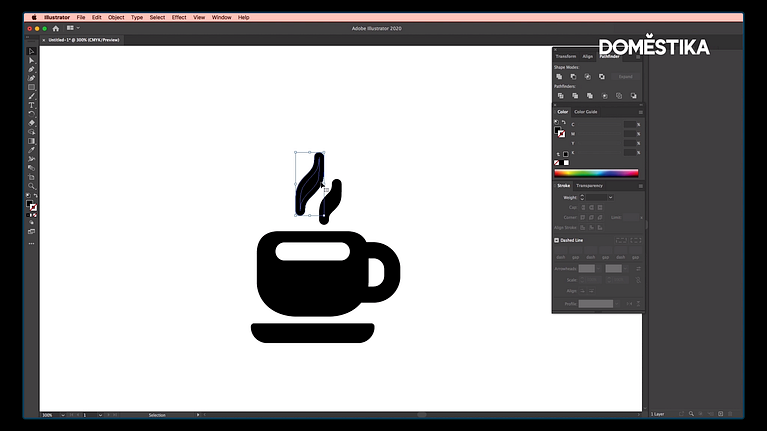Activate the Zoom tool
Viewport: 767px width, 431px height.
pyautogui.click(x=31, y=186)
